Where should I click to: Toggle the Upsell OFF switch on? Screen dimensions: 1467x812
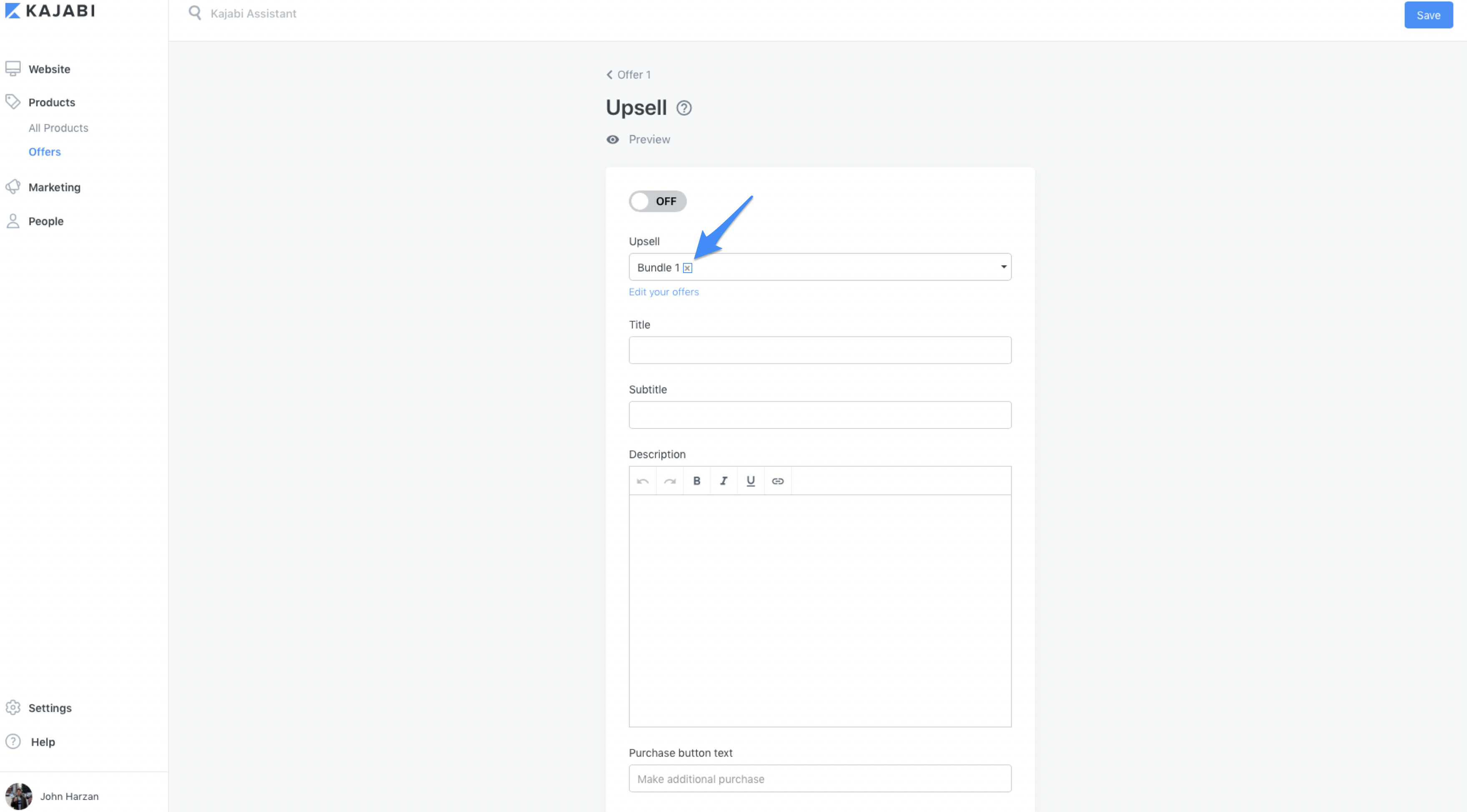click(x=657, y=201)
